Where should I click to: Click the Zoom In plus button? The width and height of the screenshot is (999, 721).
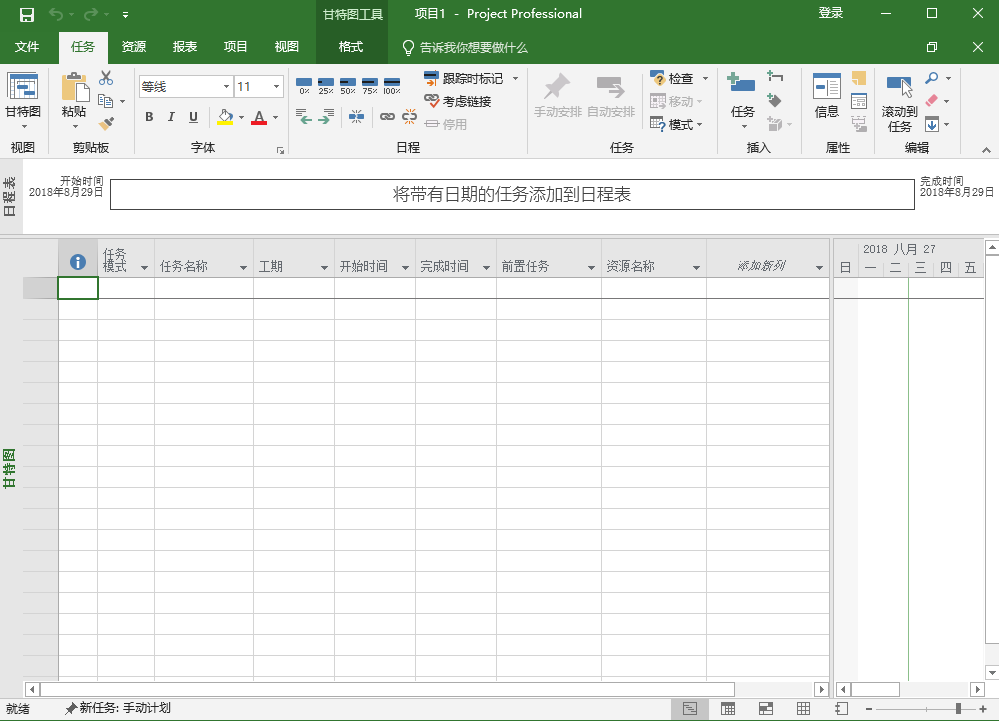click(x=983, y=708)
